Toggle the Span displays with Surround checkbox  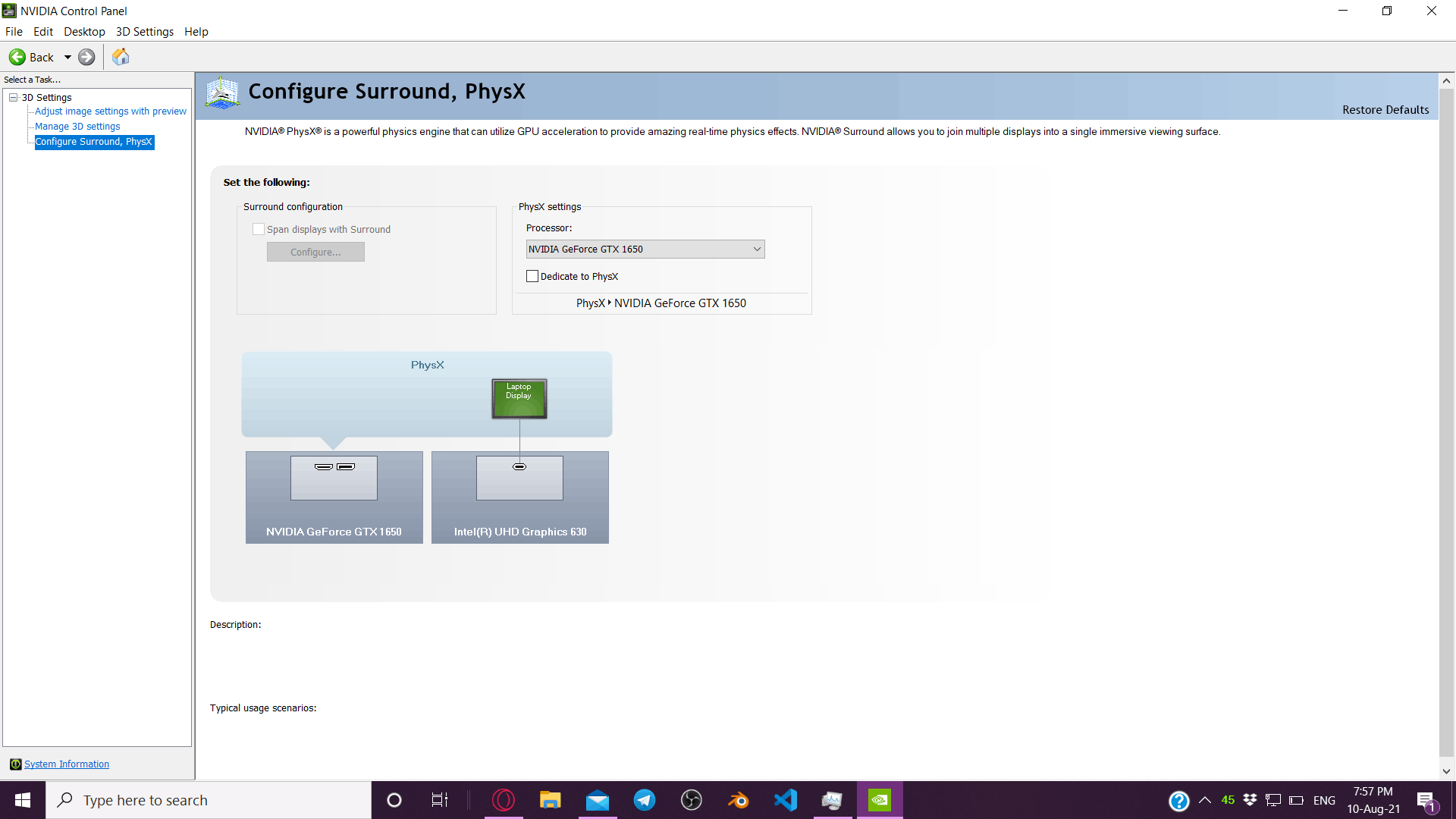[x=258, y=229]
